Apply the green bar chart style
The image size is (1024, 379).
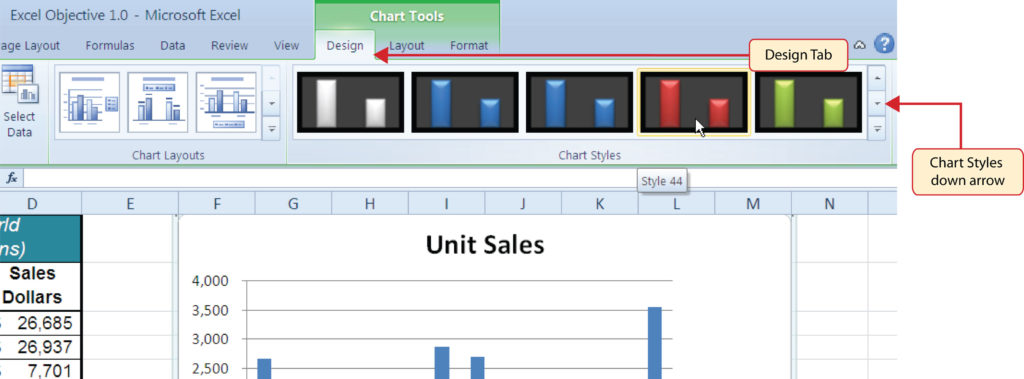click(x=808, y=102)
